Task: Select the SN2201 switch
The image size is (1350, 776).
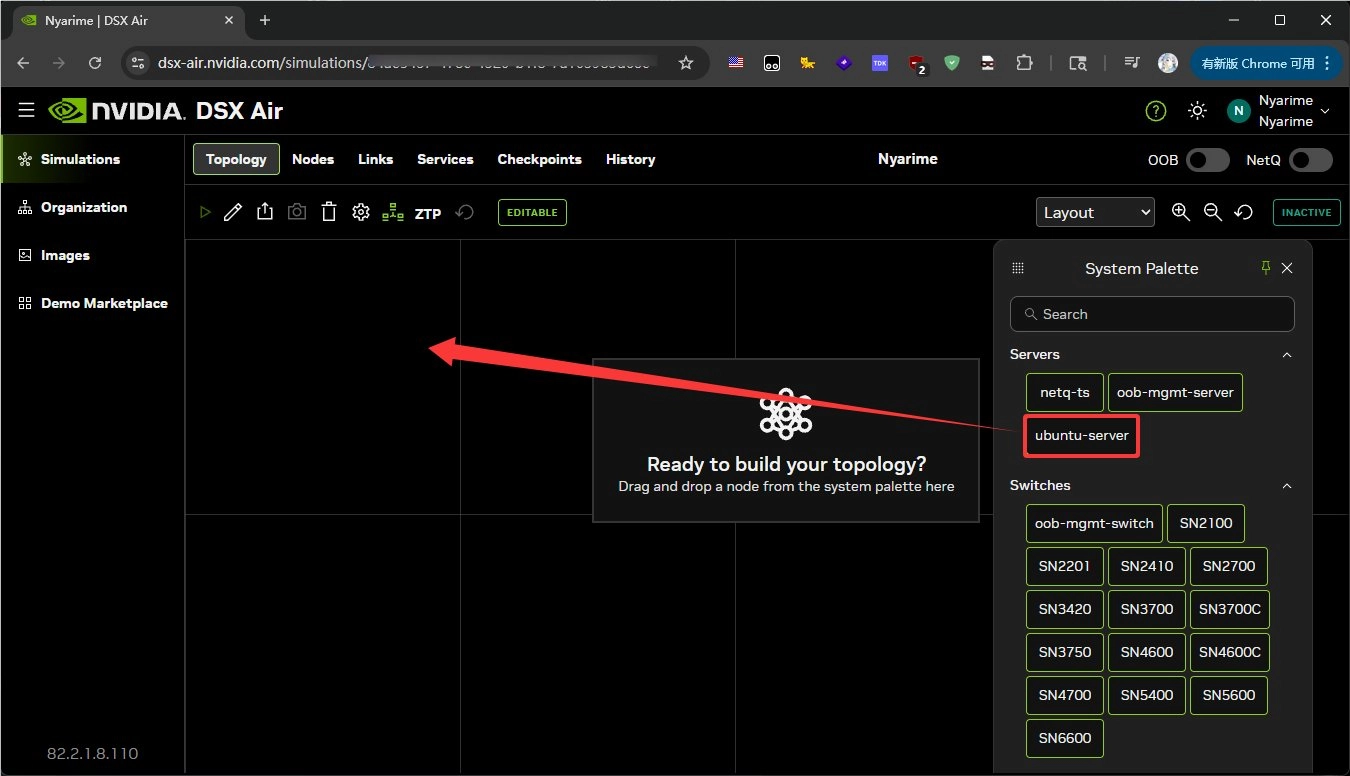Action: 1065,566
